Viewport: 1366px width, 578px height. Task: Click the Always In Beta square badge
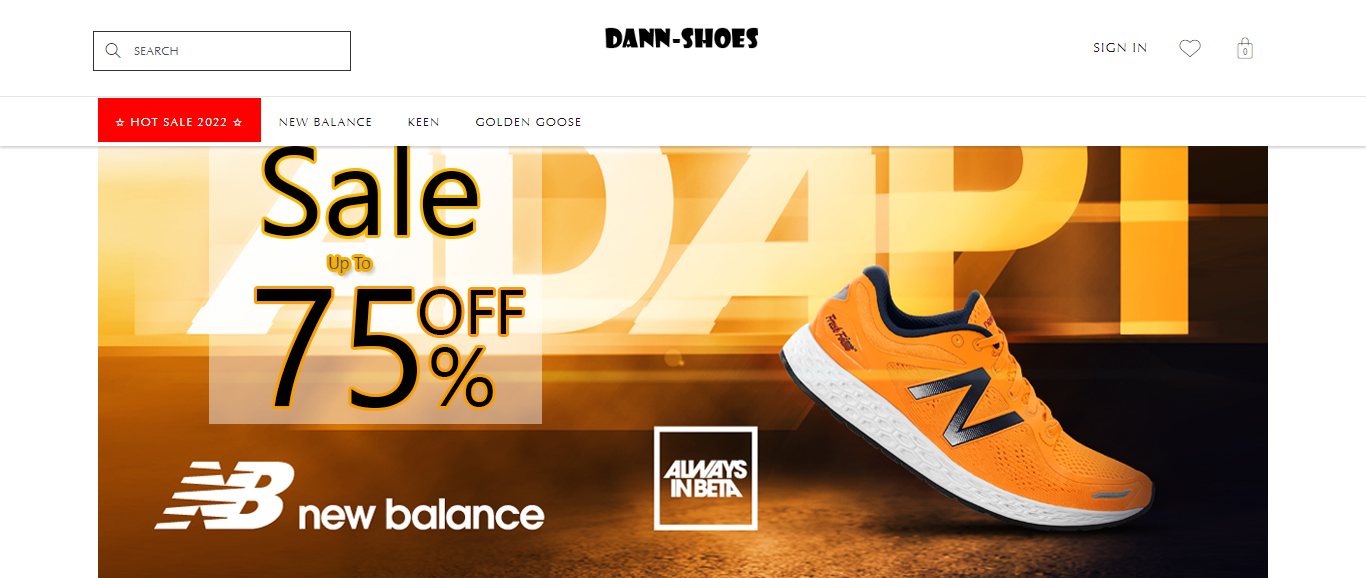click(x=705, y=478)
